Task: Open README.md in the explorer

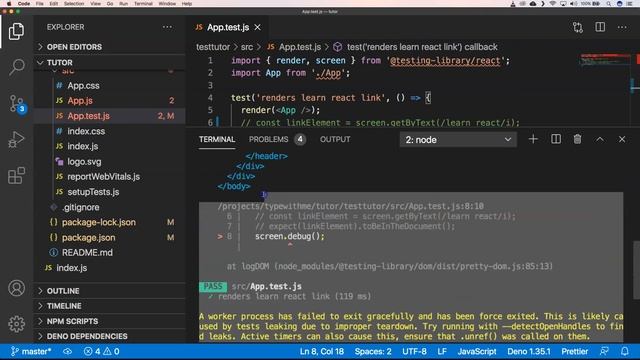Action: point(109,253)
